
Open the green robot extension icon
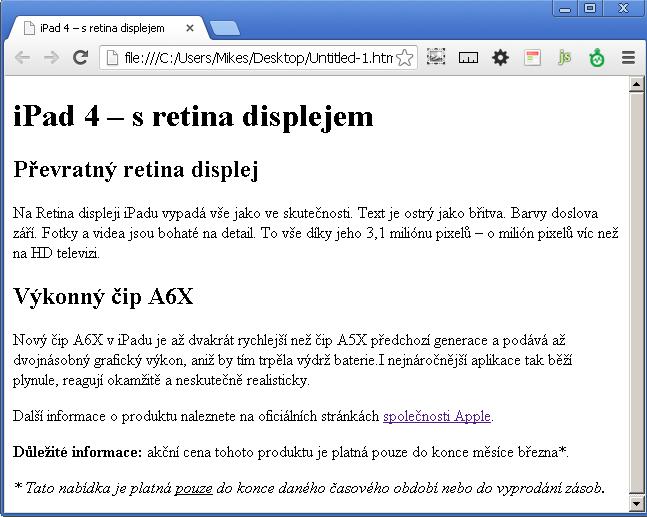tap(597, 58)
